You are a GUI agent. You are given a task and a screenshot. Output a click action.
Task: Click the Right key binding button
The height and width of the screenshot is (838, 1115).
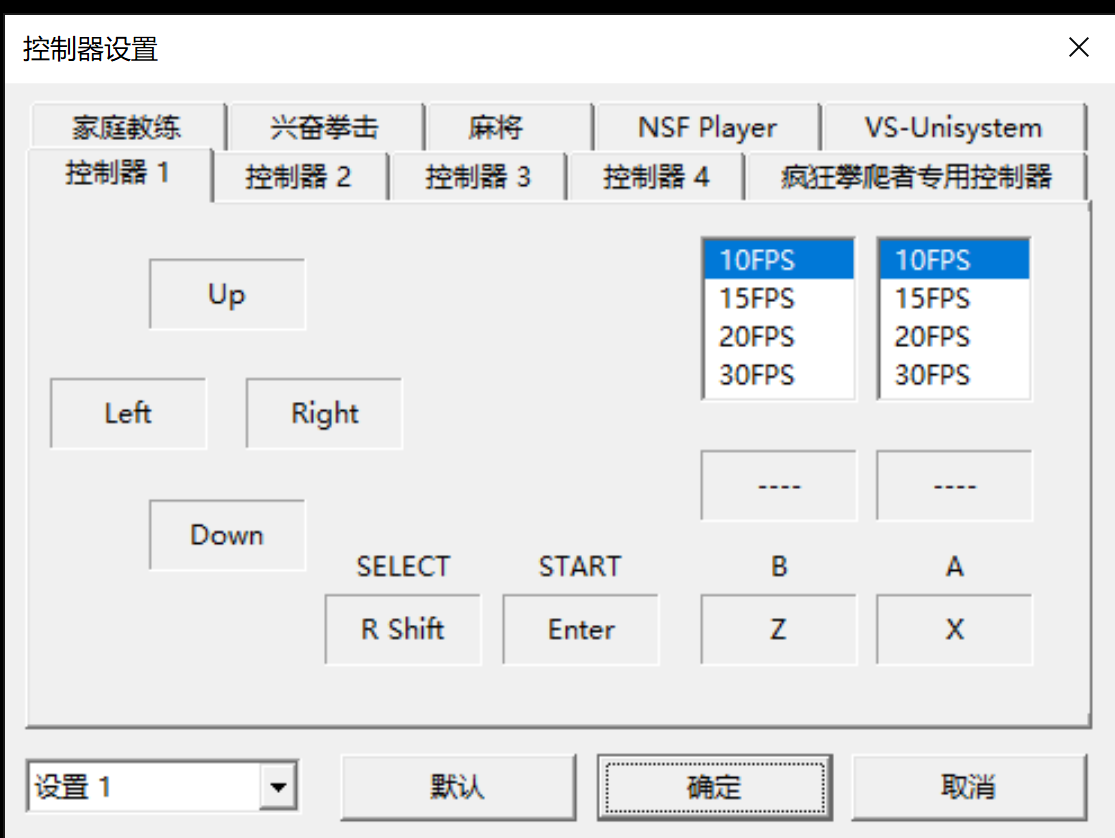click(324, 413)
